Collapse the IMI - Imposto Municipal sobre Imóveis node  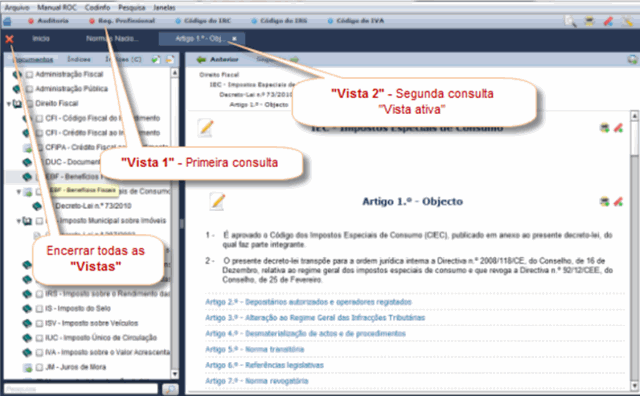18,221
